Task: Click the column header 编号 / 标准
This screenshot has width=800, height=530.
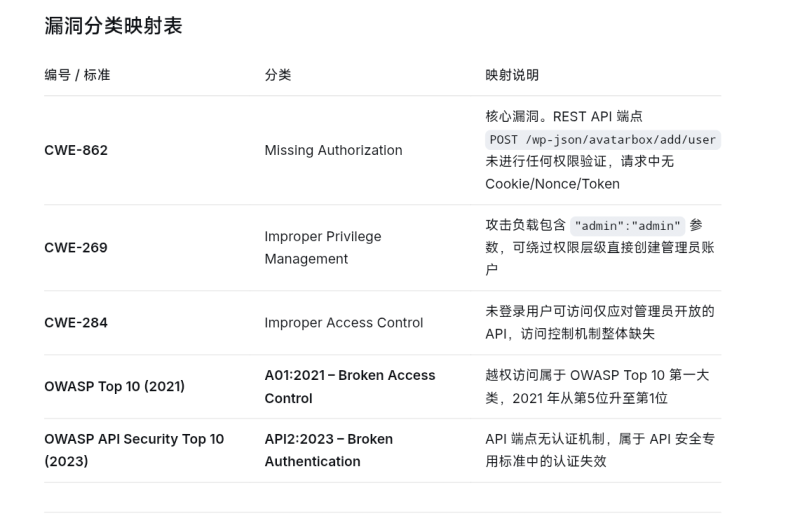Action: (x=77, y=75)
